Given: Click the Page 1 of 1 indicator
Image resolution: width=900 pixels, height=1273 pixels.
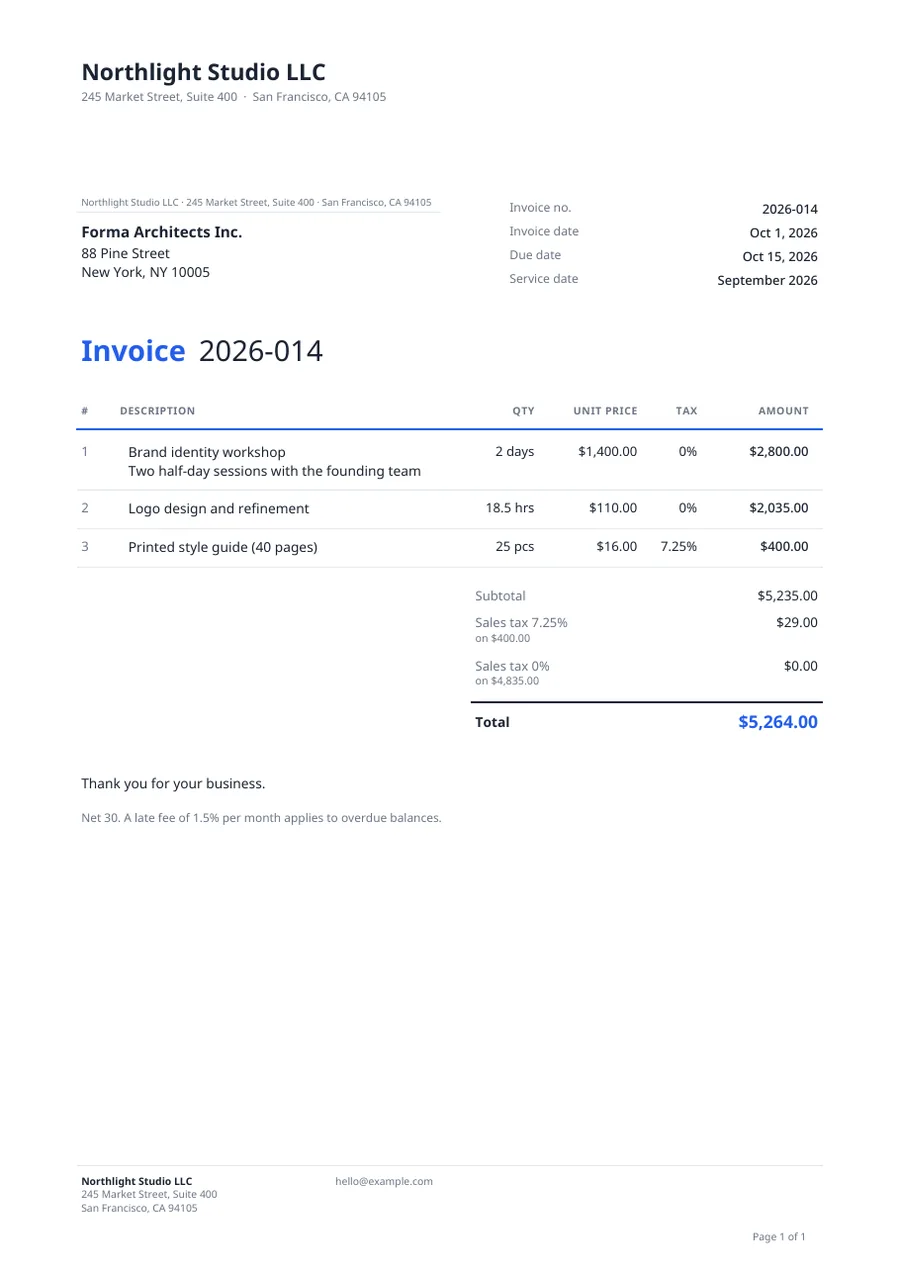Looking at the screenshot, I should (x=779, y=1237).
